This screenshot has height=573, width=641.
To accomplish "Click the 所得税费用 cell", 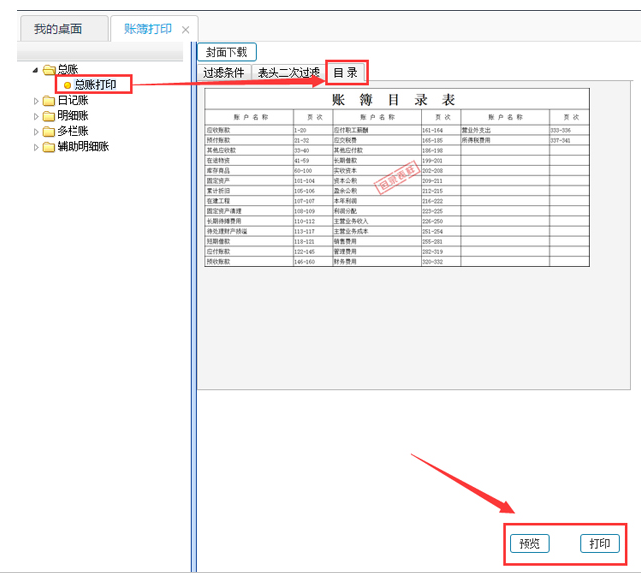I will 505,140.
